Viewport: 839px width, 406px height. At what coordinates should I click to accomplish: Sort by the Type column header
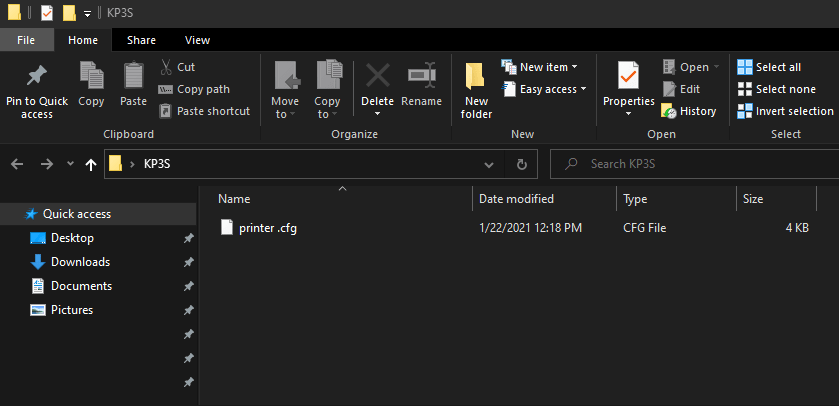coord(635,199)
